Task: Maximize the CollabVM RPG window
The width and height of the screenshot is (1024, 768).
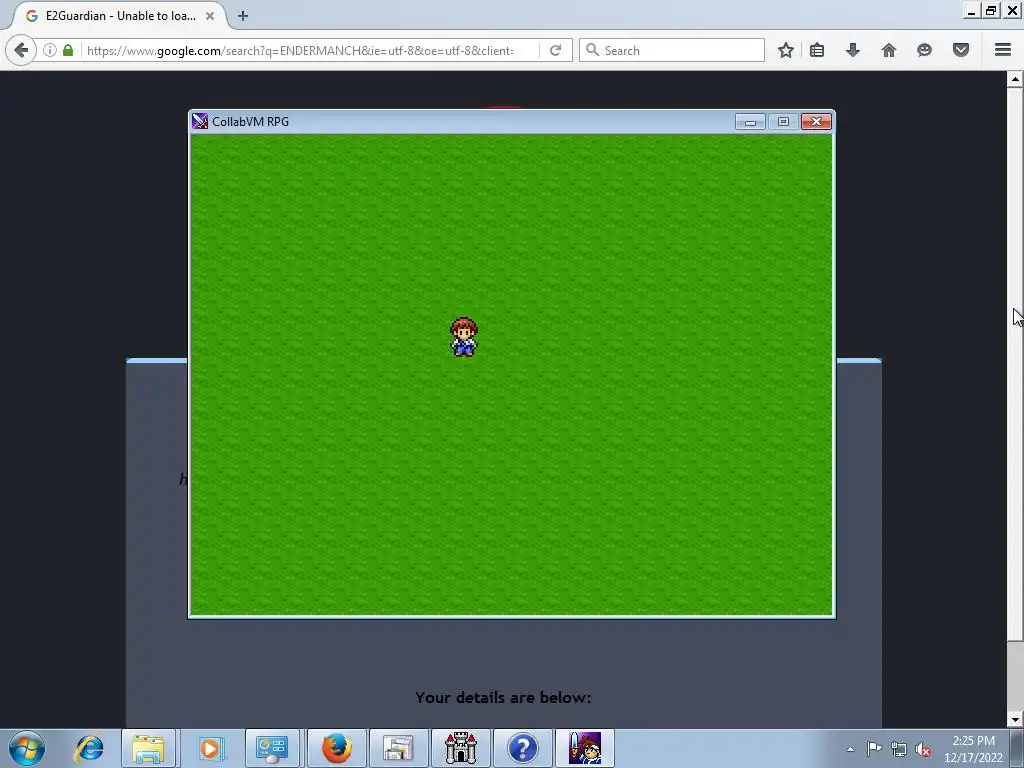Action: pyautogui.click(x=782, y=121)
